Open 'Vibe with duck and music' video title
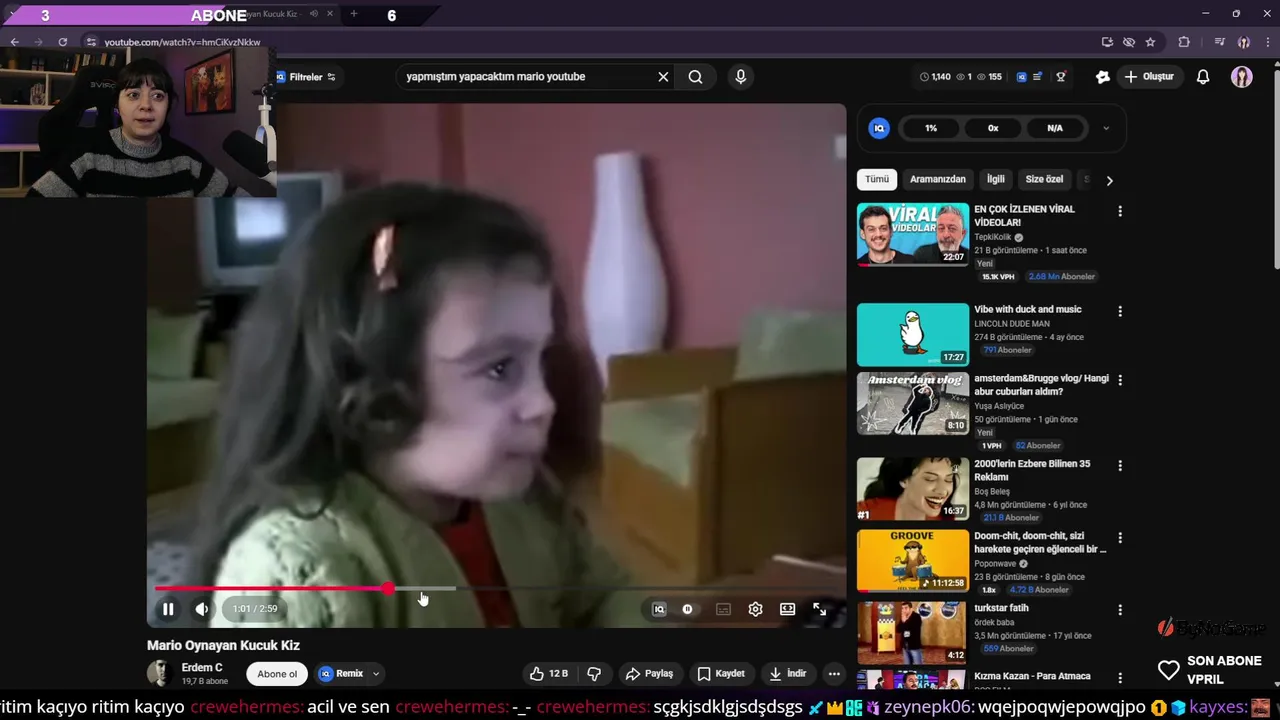Screen dimensions: 1280x720 [x=1028, y=310]
